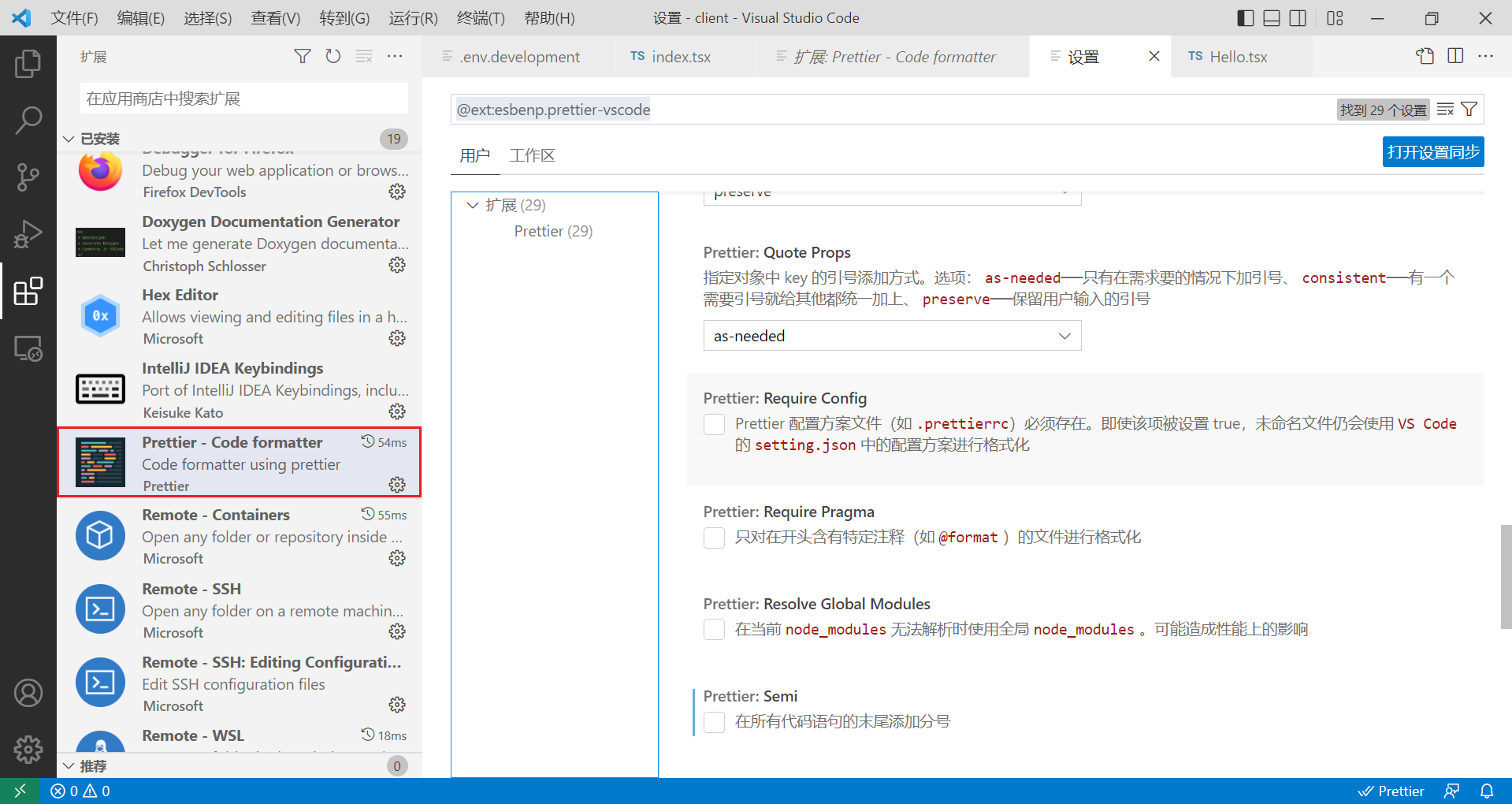The image size is (1512, 804).
Task: Collapse the 已安装 extensions section
Action: coord(69,139)
